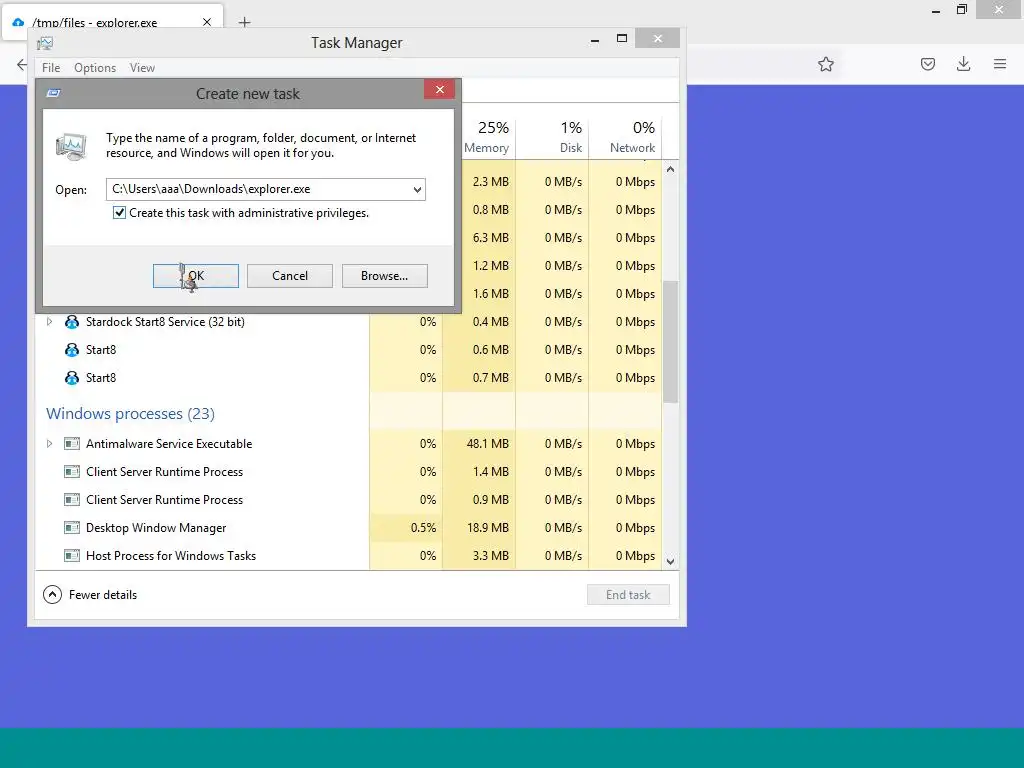This screenshot has width=1024, height=768.
Task: Click the Fewer details label
Action: tap(103, 595)
